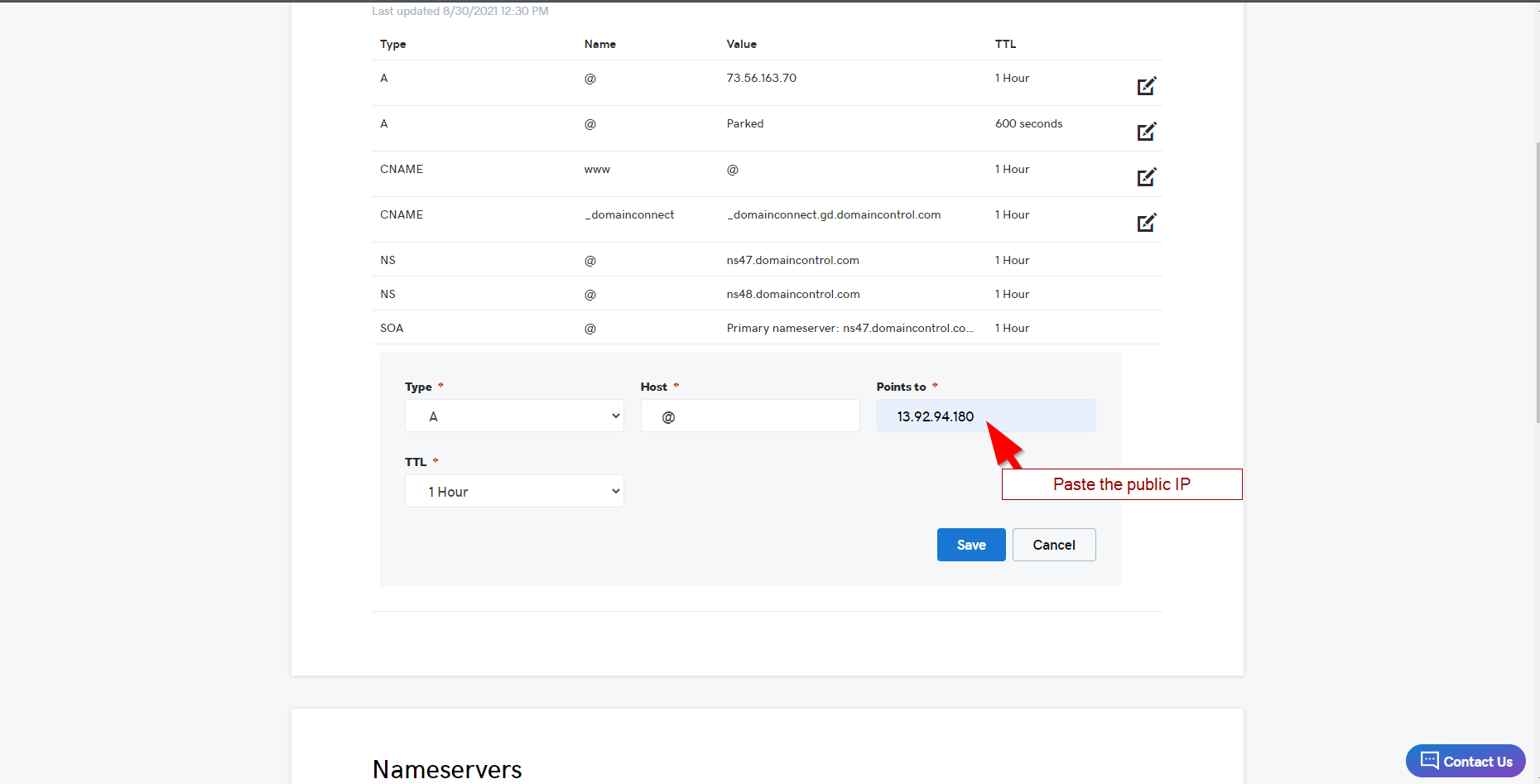The image size is (1540, 784).
Task: Click the chat icon in Contact Us
Action: (x=1429, y=760)
